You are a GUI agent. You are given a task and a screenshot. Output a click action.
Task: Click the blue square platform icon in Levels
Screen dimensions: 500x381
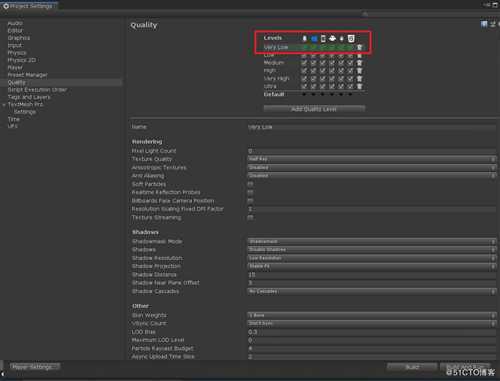314,39
